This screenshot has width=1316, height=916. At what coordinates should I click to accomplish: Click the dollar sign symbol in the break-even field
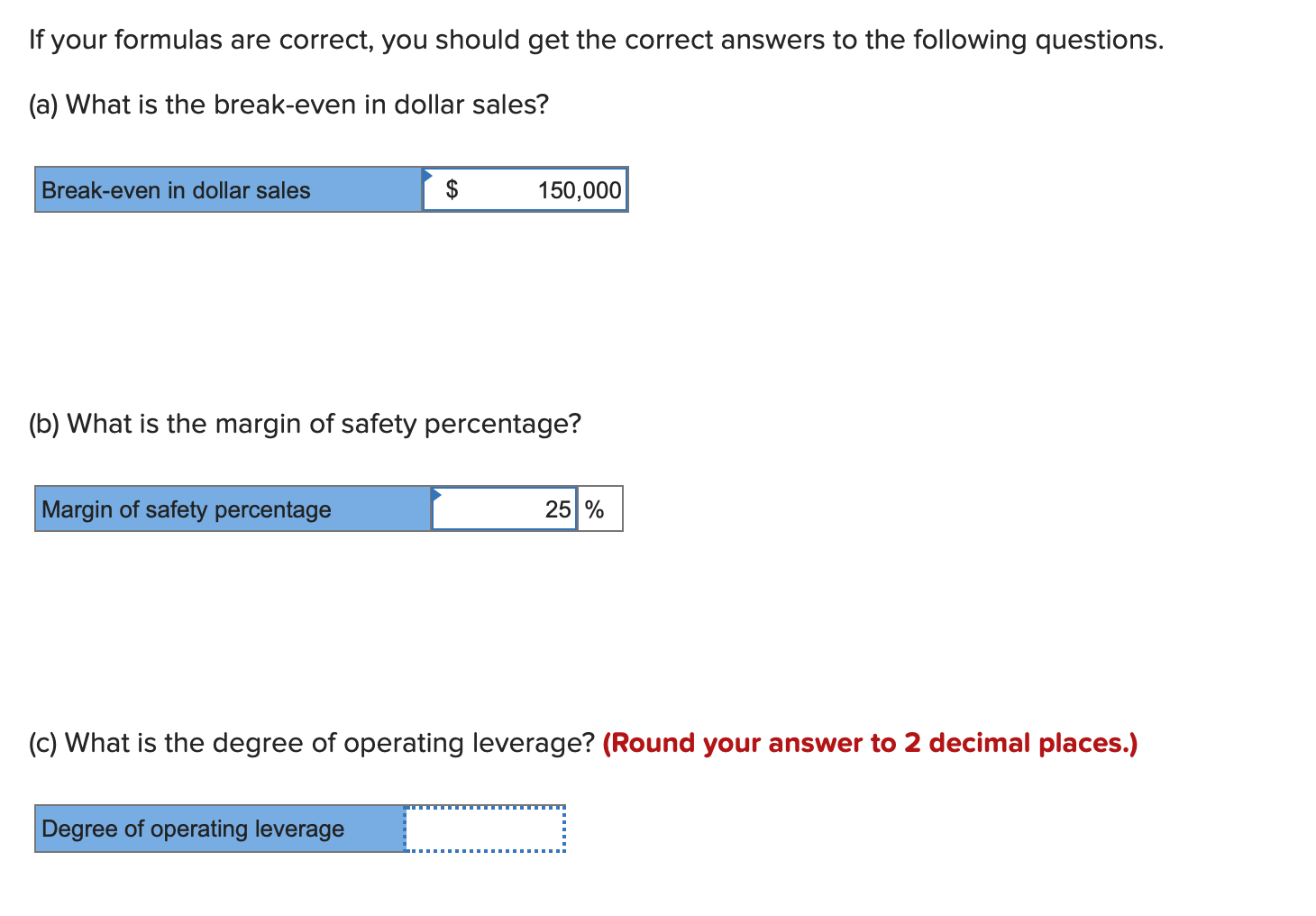[x=453, y=189]
